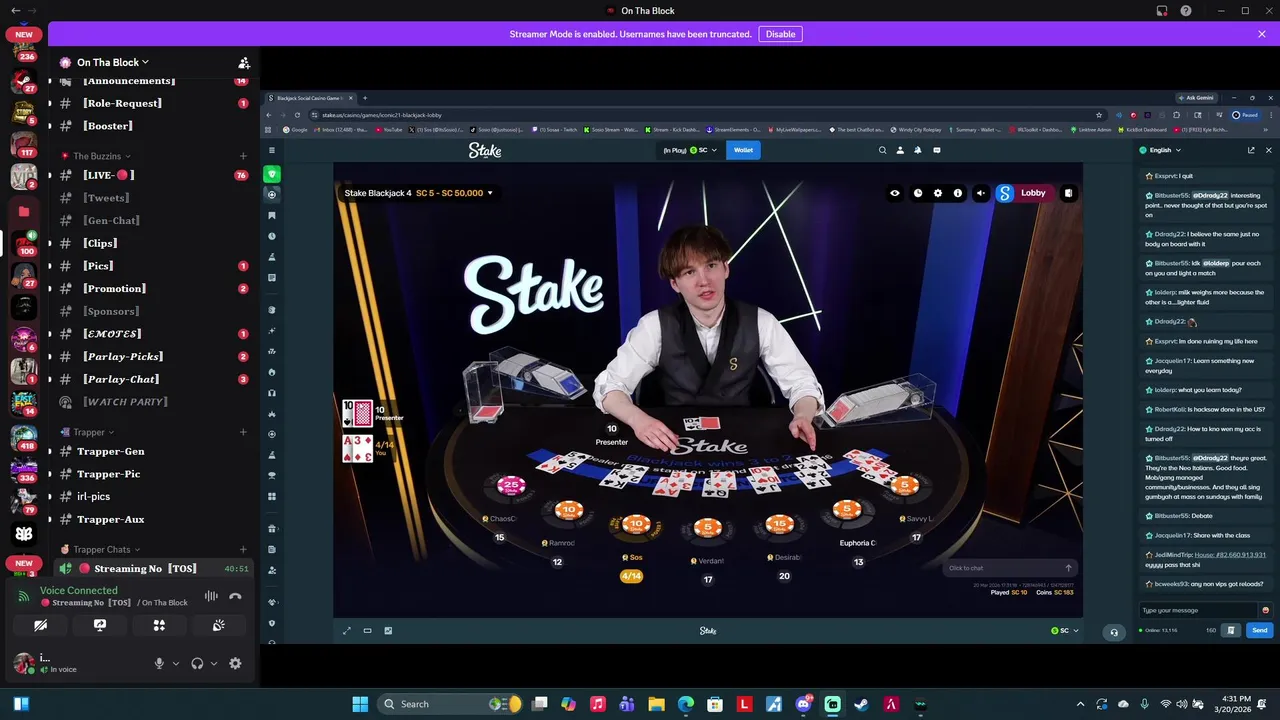Open the Trapper-Gen channel
Image resolution: width=1280 pixels, height=720 pixels.
point(153,451)
